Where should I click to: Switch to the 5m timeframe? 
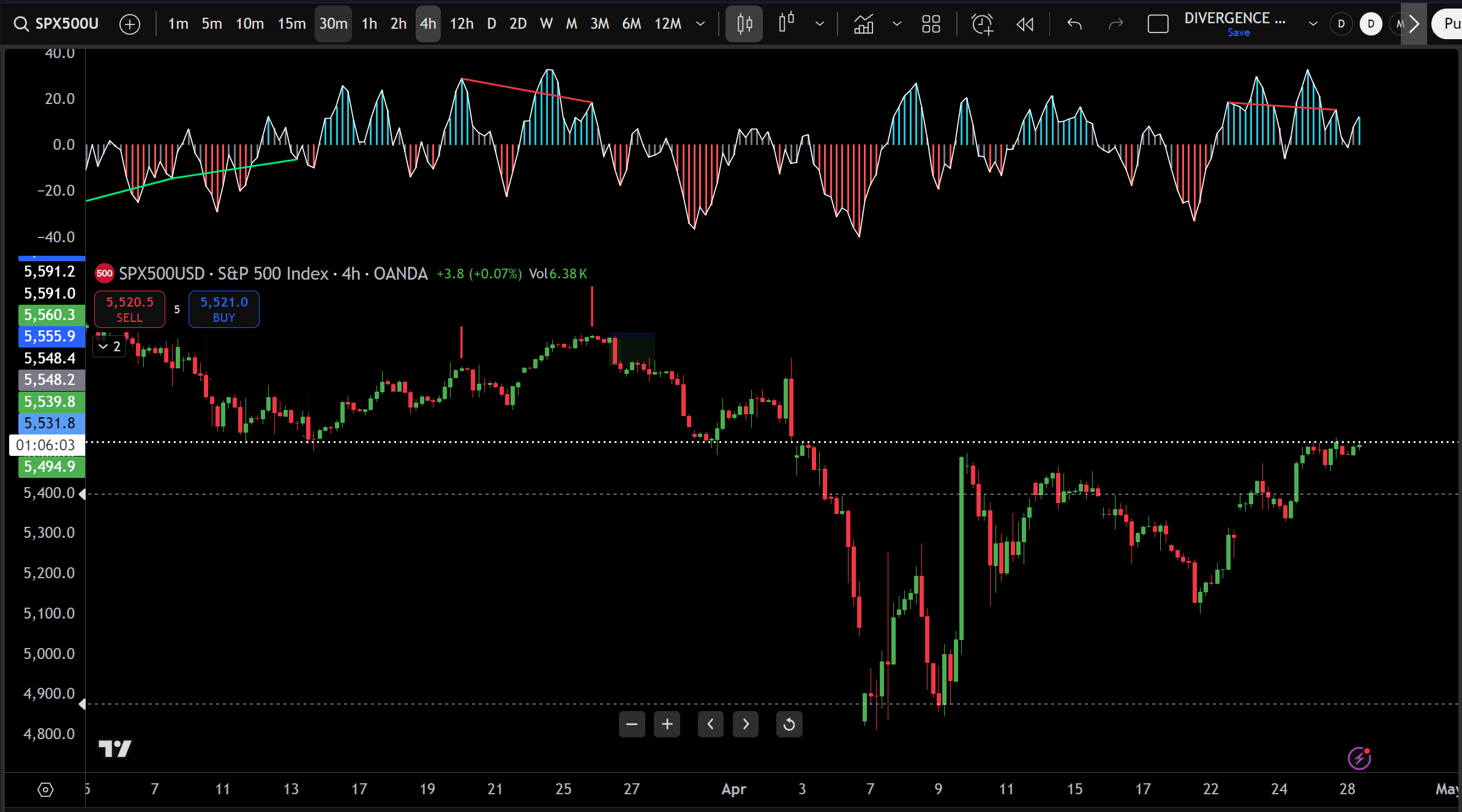(x=212, y=24)
